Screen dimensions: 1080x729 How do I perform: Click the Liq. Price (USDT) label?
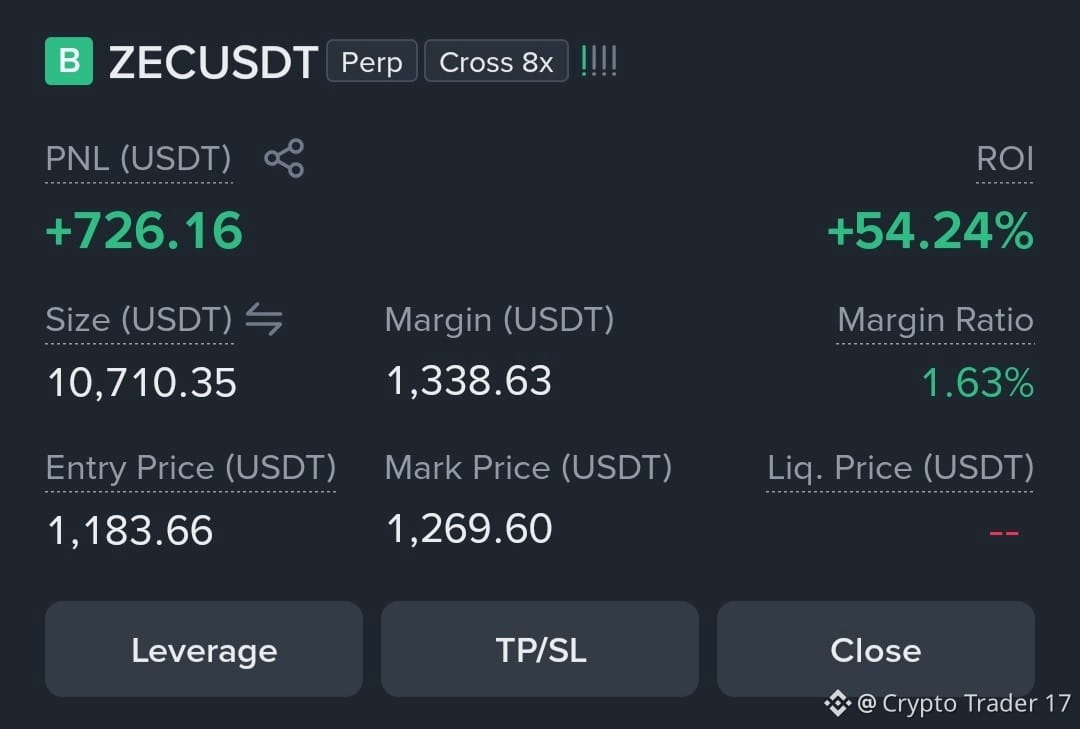[900, 468]
